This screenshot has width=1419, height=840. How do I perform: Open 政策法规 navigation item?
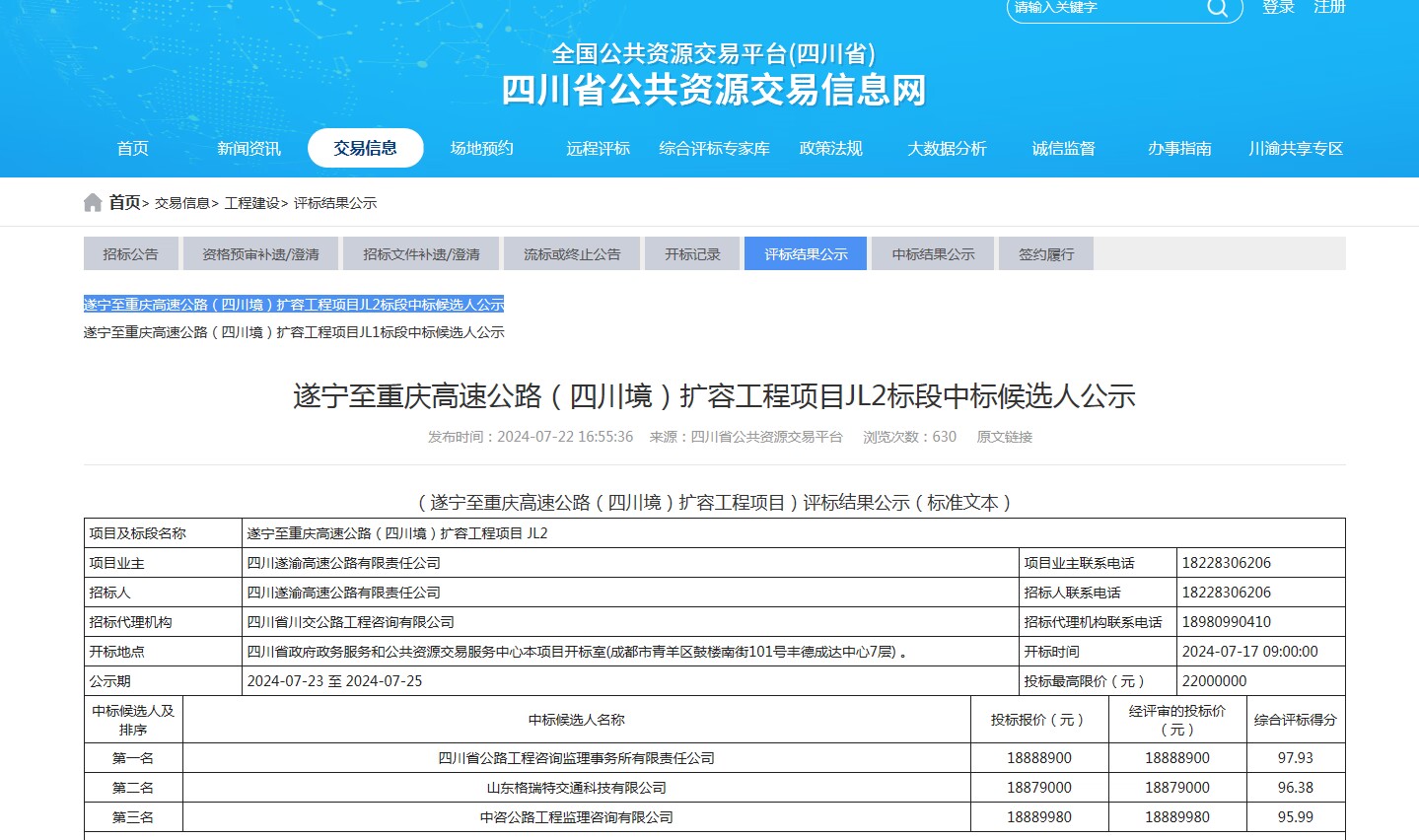pyautogui.click(x=830, y=148)
